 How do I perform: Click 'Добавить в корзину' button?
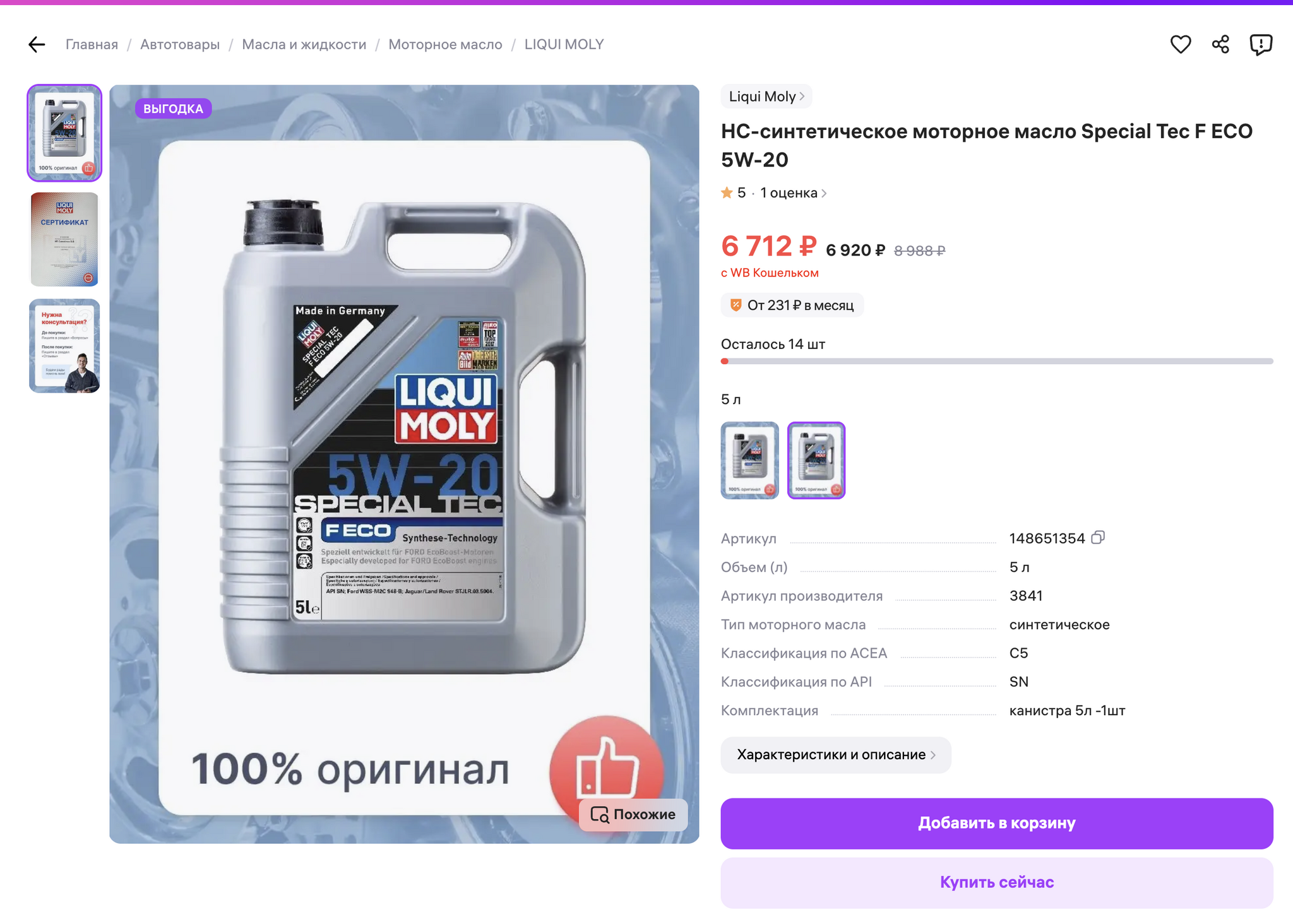point(996,823)
